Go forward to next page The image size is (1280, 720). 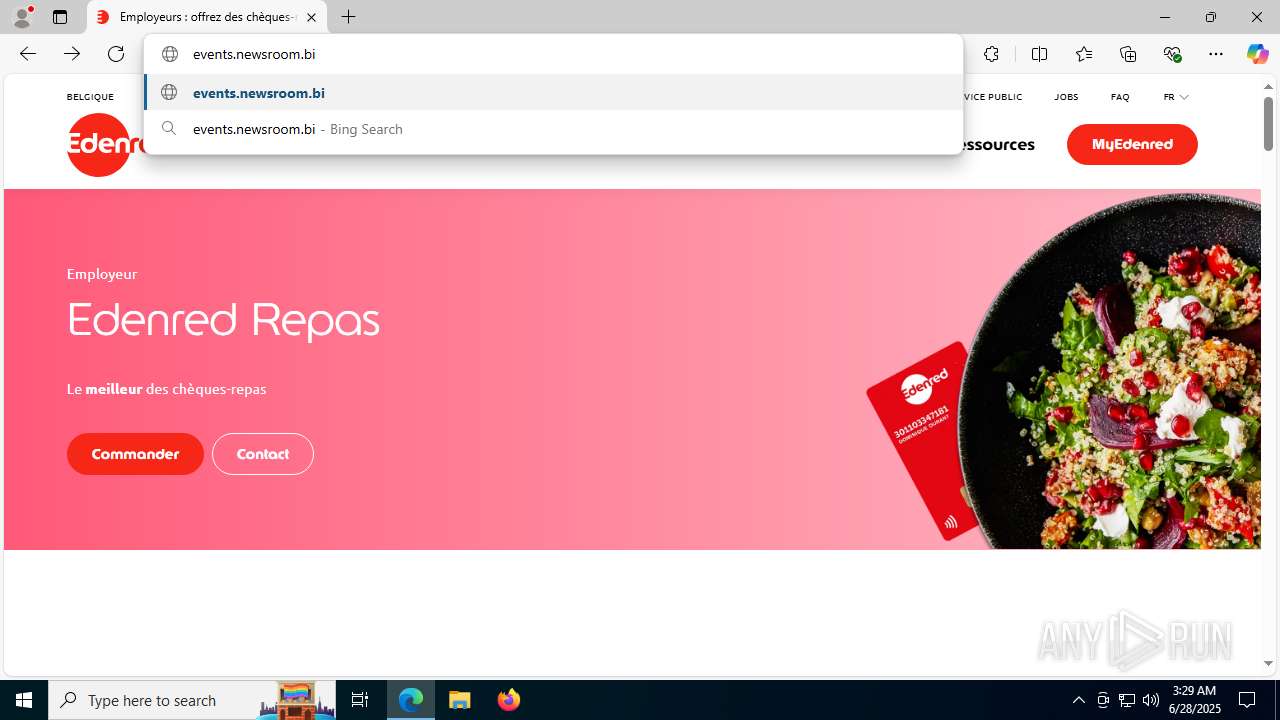[72, 54]
